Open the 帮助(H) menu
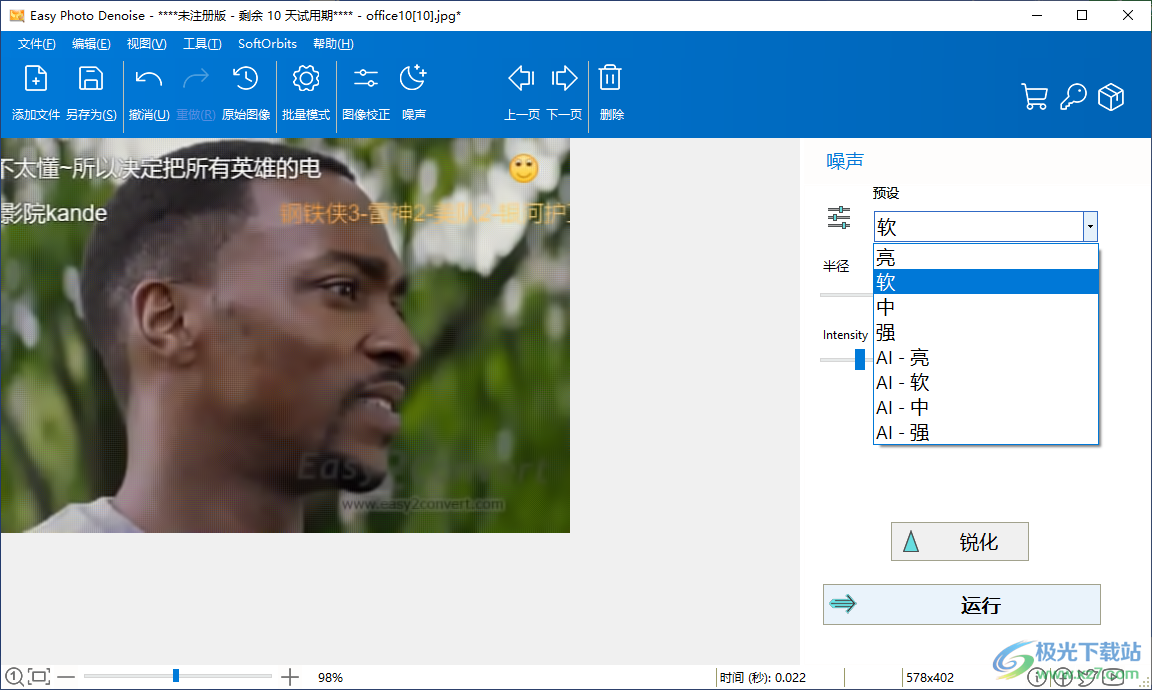 [333, 44]
